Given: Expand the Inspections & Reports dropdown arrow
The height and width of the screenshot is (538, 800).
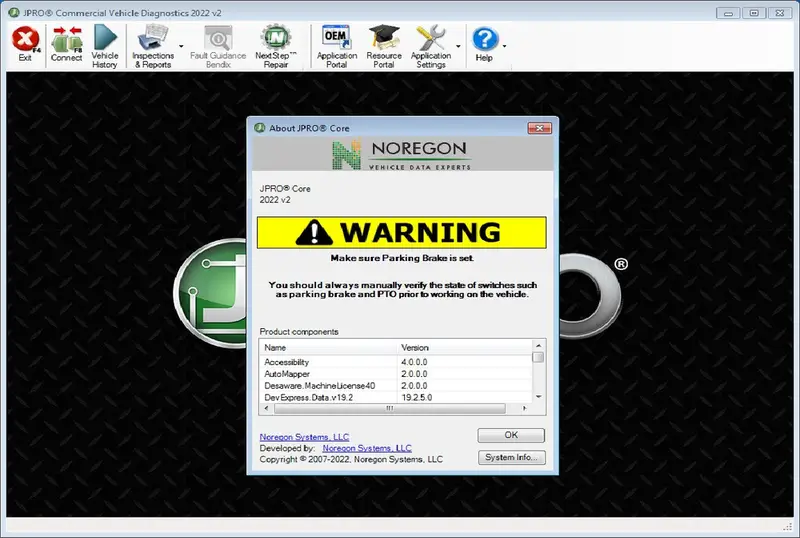Looking at the screenshot, I should coord(181,46).
